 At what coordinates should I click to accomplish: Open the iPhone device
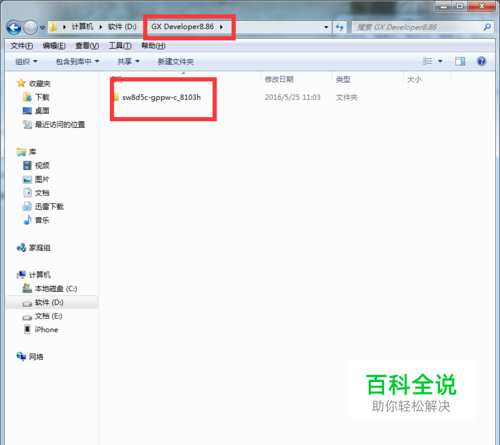pyautogui.click(x=46, y=330)
